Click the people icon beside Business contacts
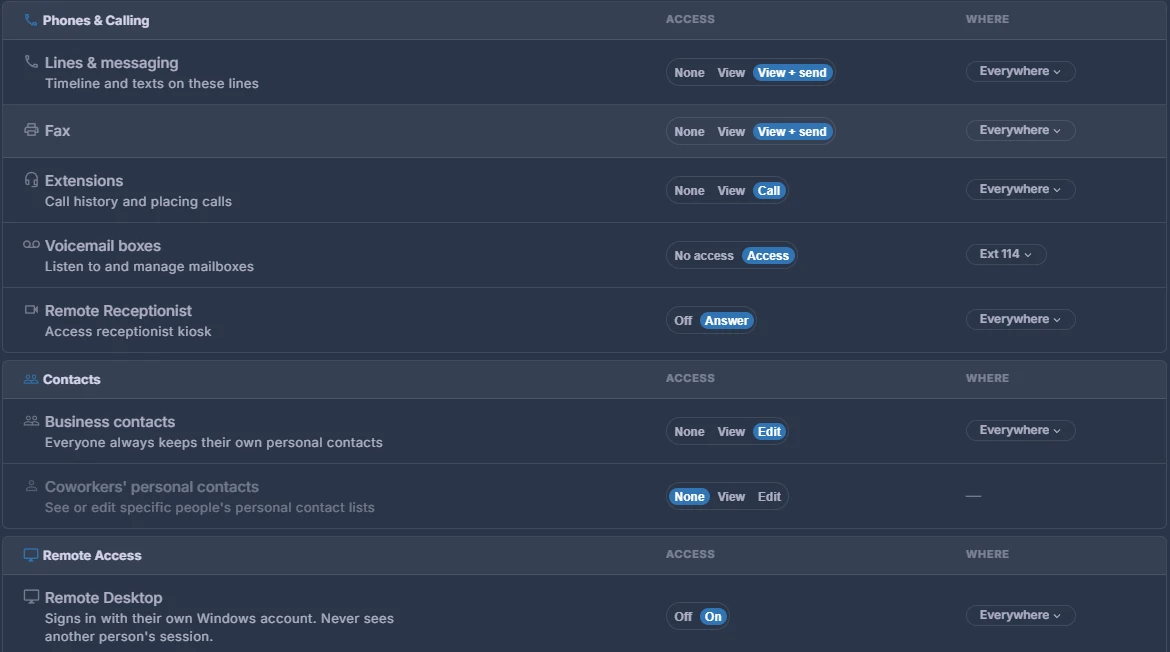 pyautogui.click(x=31, y=421)
